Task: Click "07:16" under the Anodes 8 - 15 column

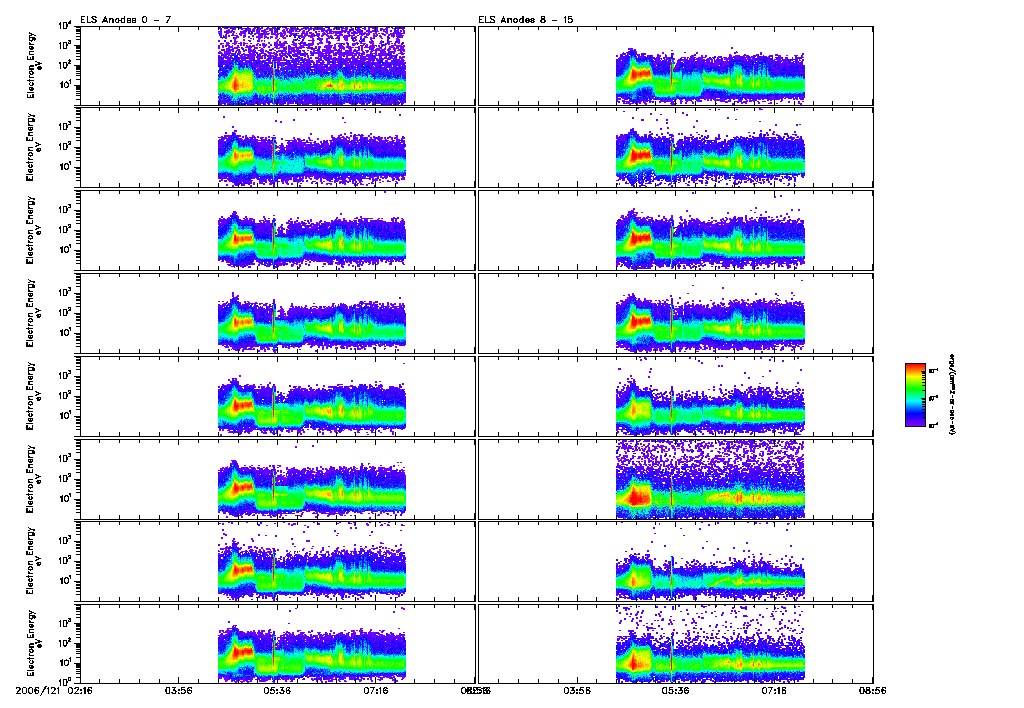Action: coord(774,690)
